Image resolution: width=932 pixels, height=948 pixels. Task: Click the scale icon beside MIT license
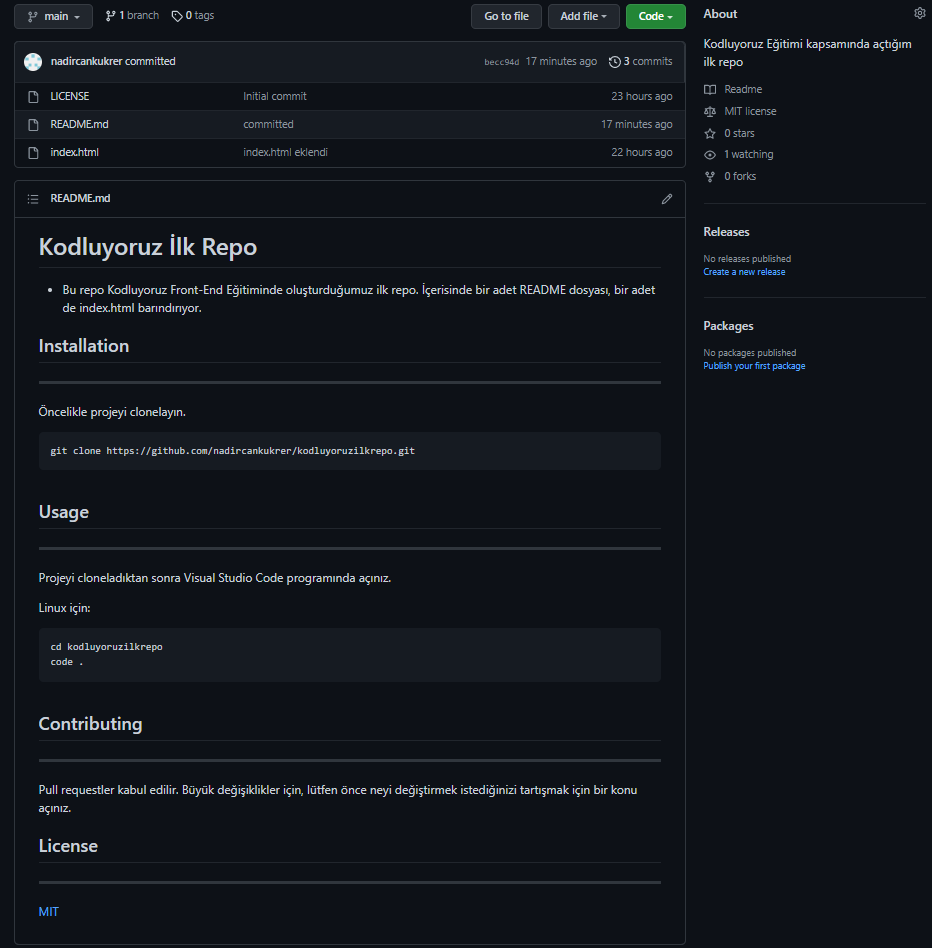tap(710, 111)
